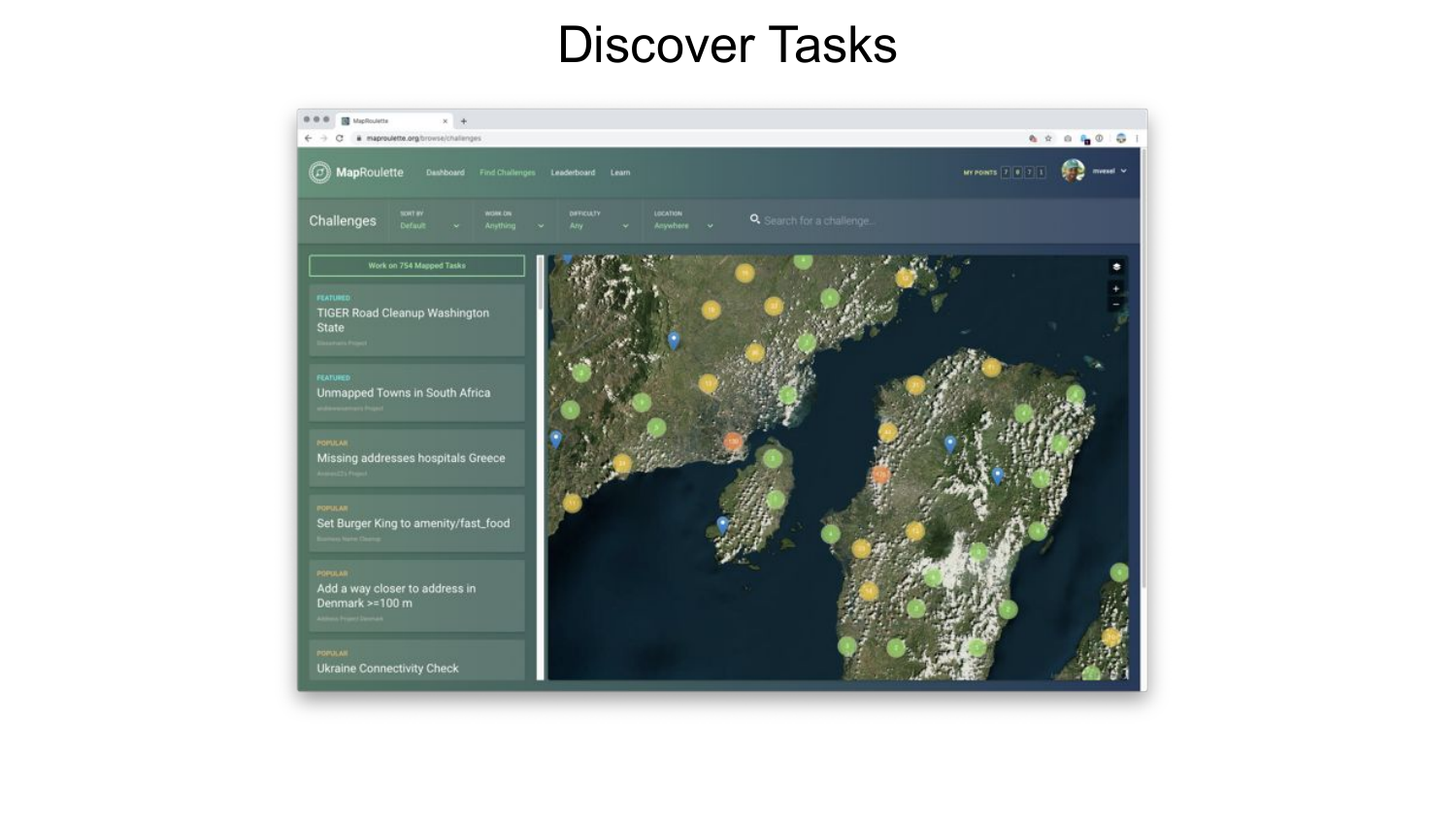The width and height of the screenshot is (1456, 819).
Task: Click the MapRoulette logo icon
Action: [x=320, y=172]
